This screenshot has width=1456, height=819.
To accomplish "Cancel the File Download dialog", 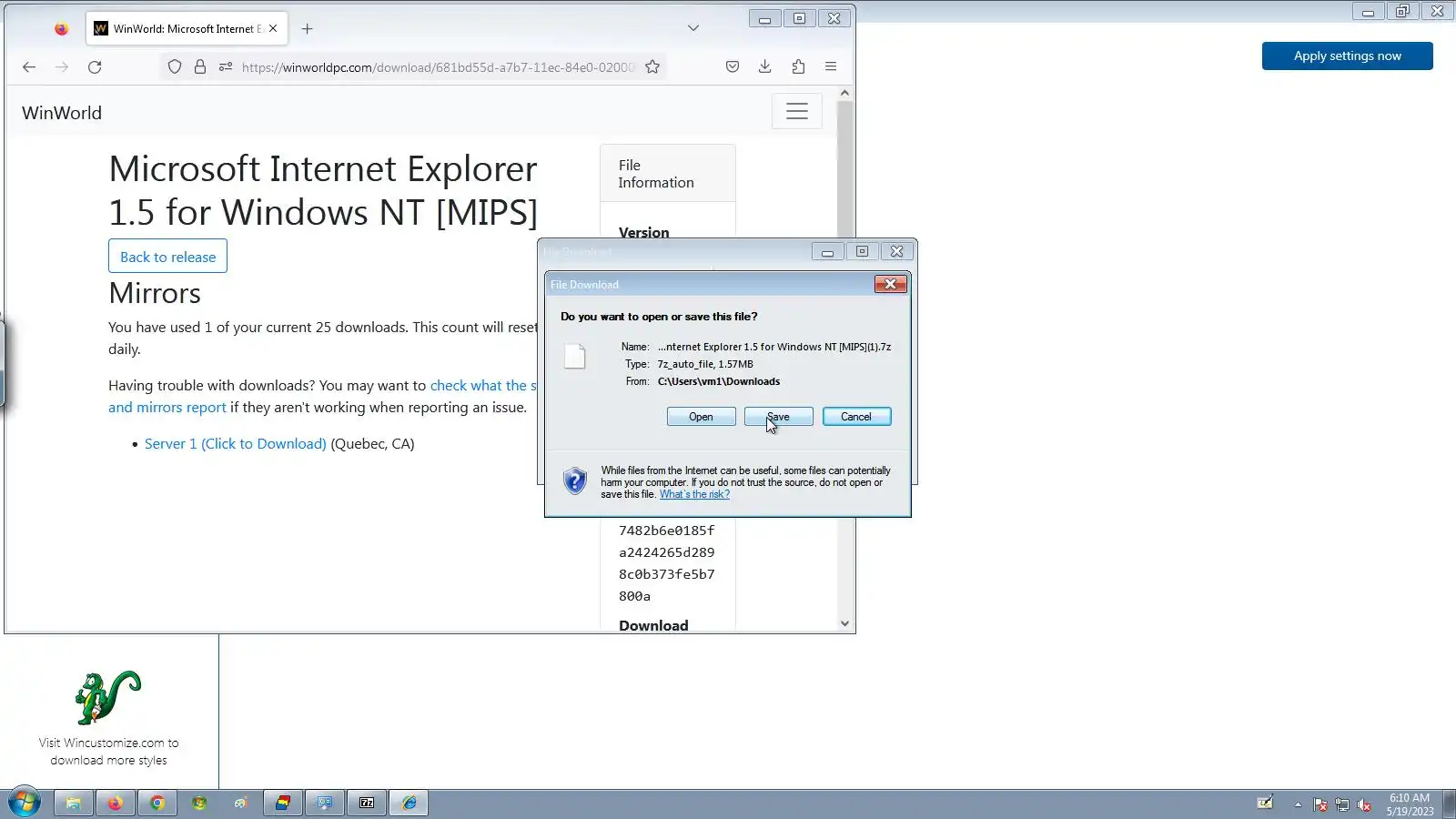I will [856, 417].
